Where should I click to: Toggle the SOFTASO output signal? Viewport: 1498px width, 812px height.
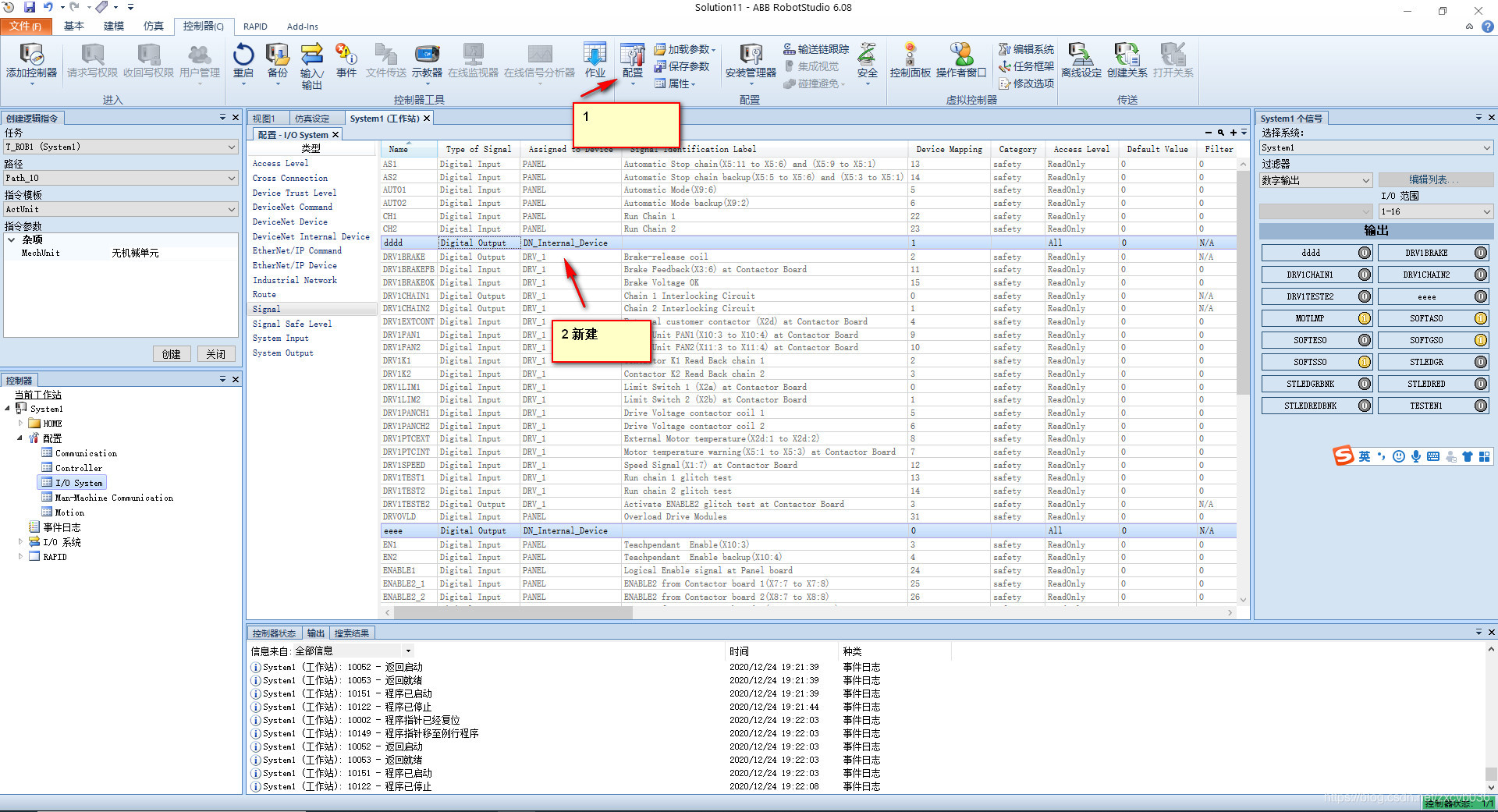[x=1432, y=318]
